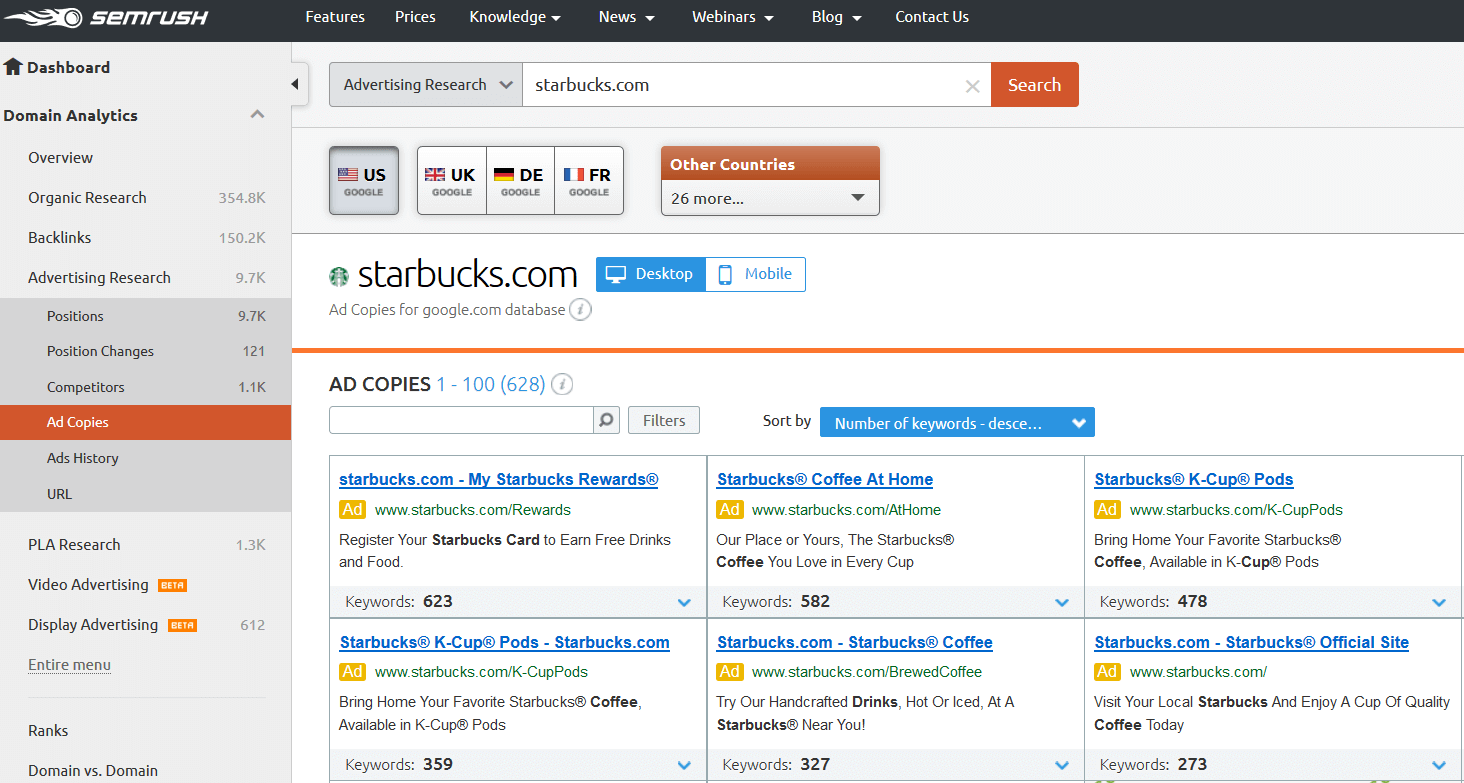Open the Prices page

(x=415, y=17)
